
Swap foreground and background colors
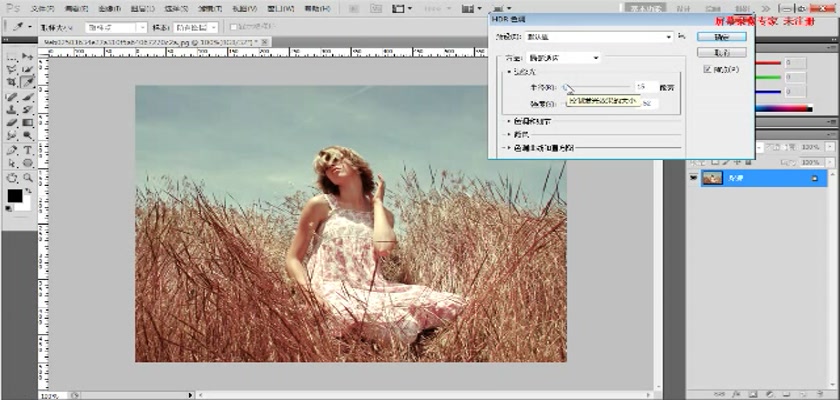pyautogui.click(x=28, y=191)
